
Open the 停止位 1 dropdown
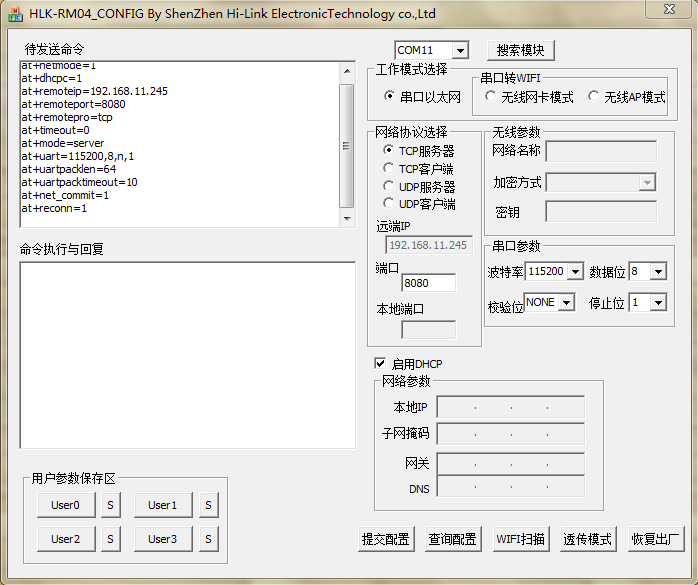658,303
